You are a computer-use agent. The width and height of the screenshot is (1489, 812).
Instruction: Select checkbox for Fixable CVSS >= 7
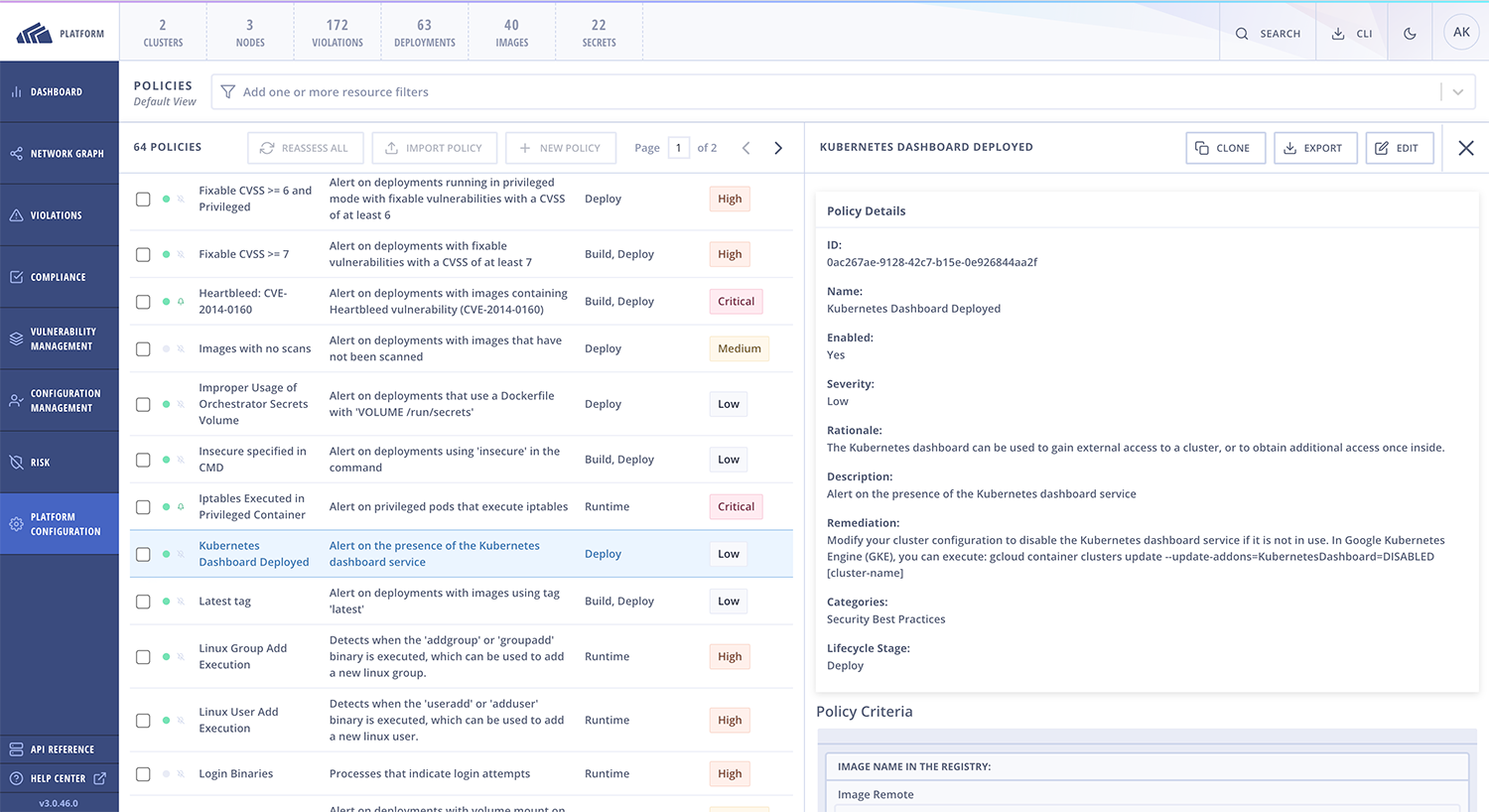(143, 254)
